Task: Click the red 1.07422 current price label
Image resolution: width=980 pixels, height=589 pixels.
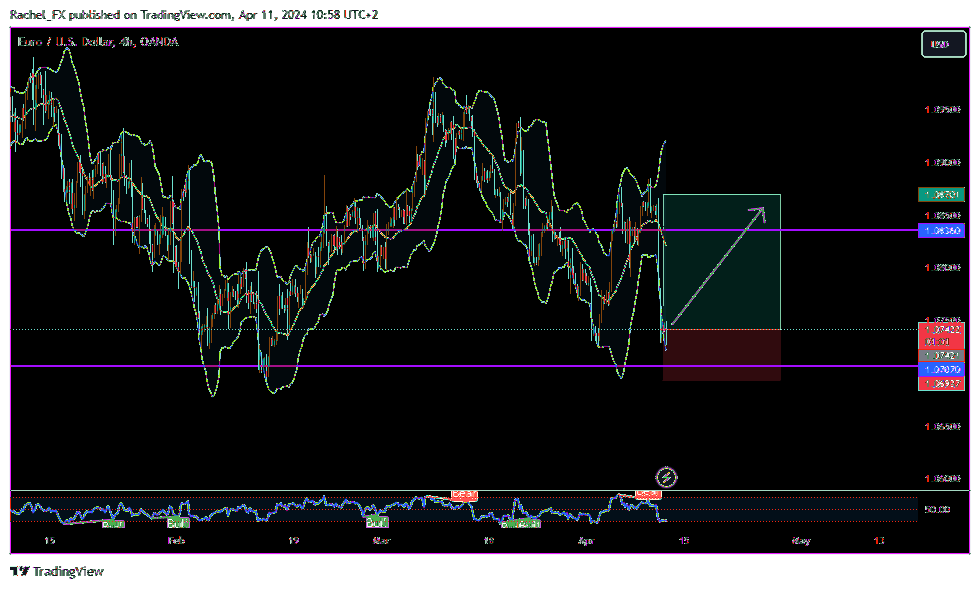Action: click(x=941, y=335)
